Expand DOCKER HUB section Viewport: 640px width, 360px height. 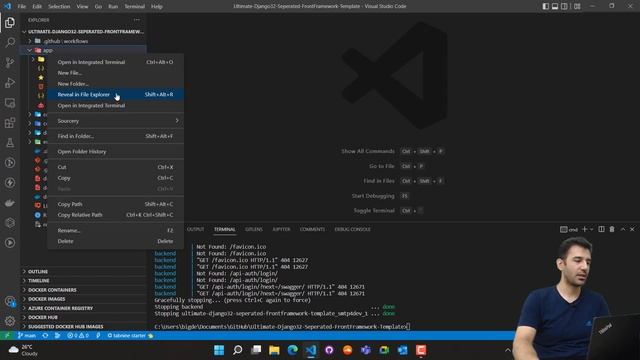pos(84,318)
